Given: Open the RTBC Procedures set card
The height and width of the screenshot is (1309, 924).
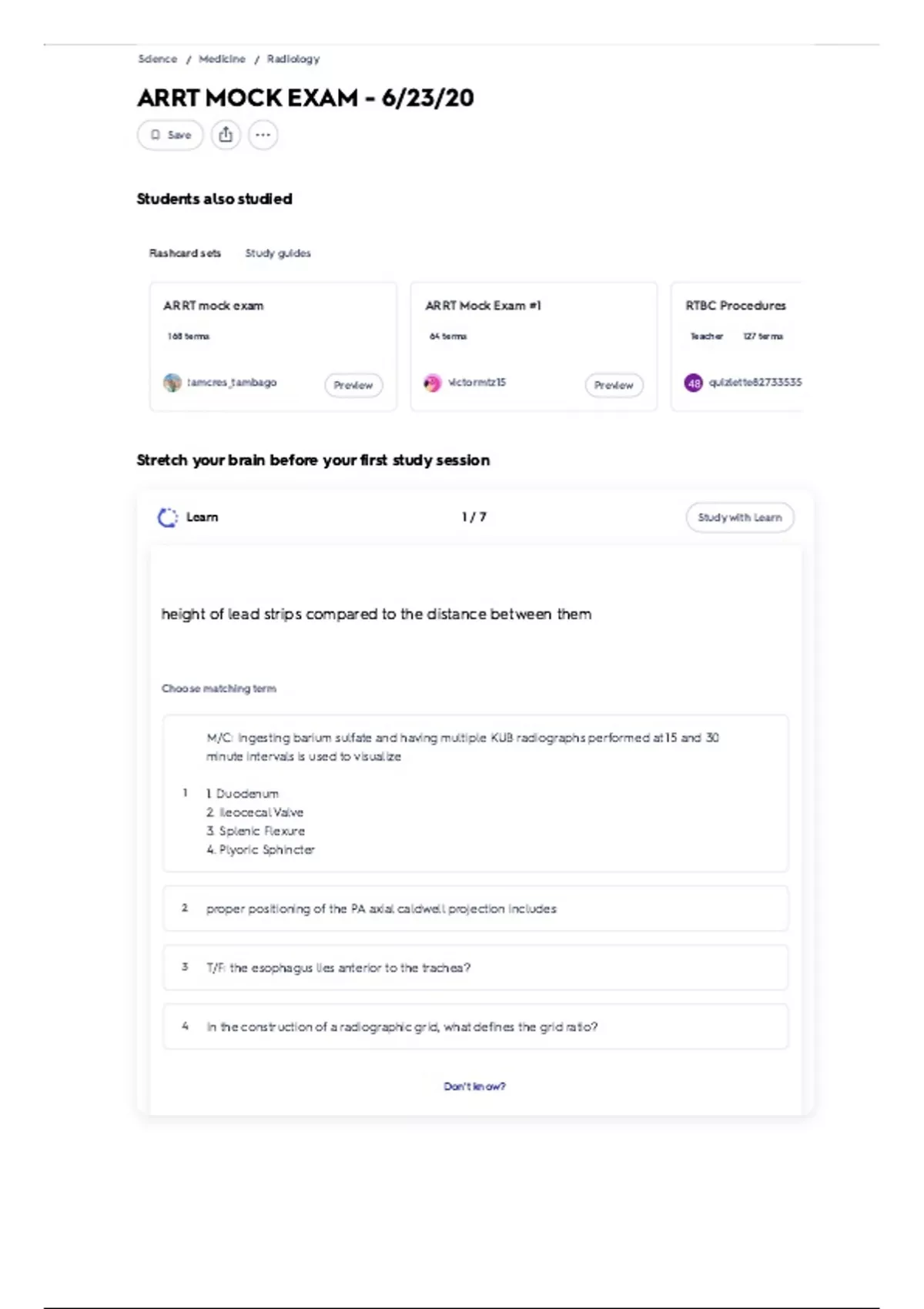Looking at the screenshot, I should [x=735, y=306].
